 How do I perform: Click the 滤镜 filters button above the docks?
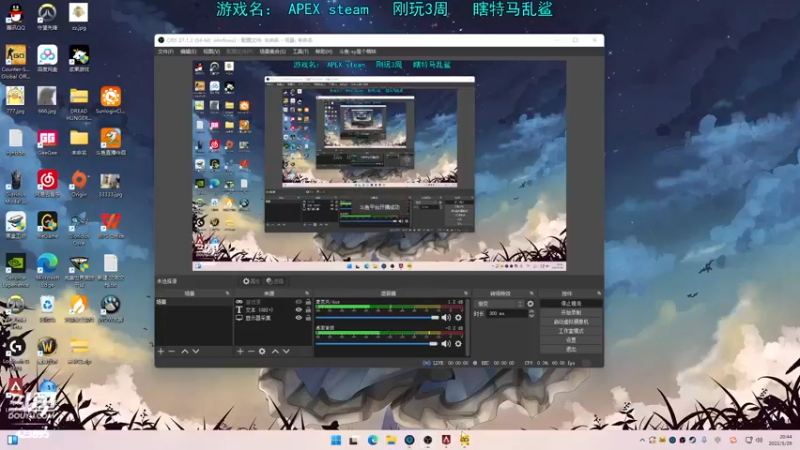[275, 281]
